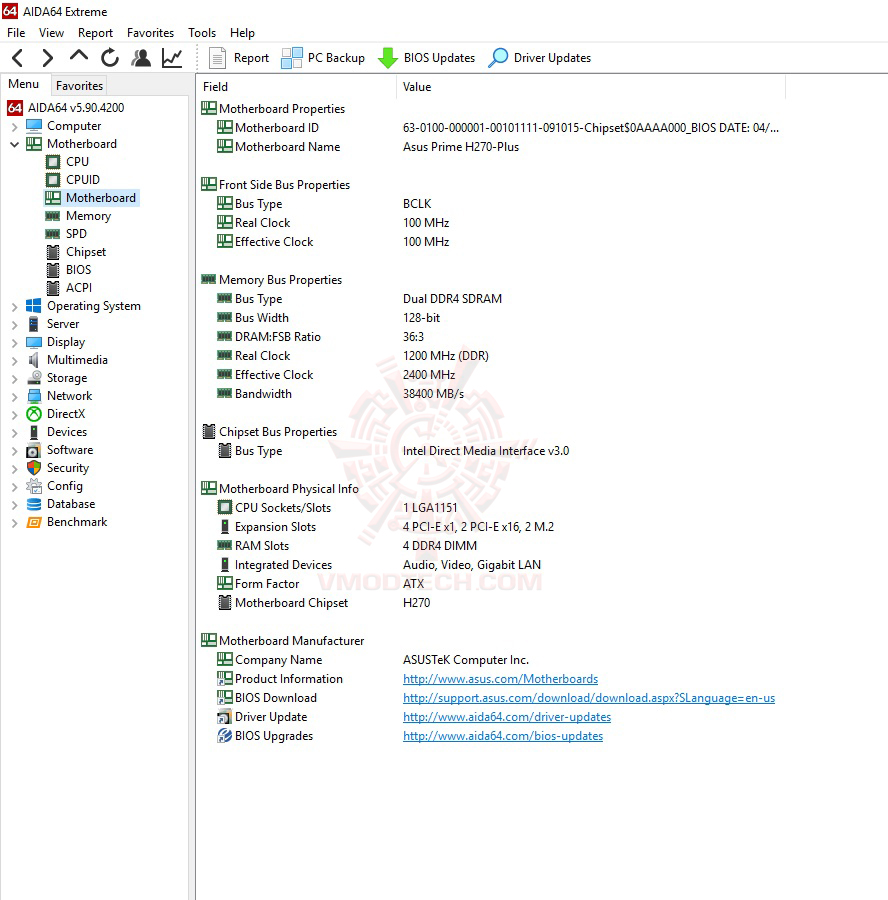
Task: Open the Report menu
Action: [x=95, y=33]
